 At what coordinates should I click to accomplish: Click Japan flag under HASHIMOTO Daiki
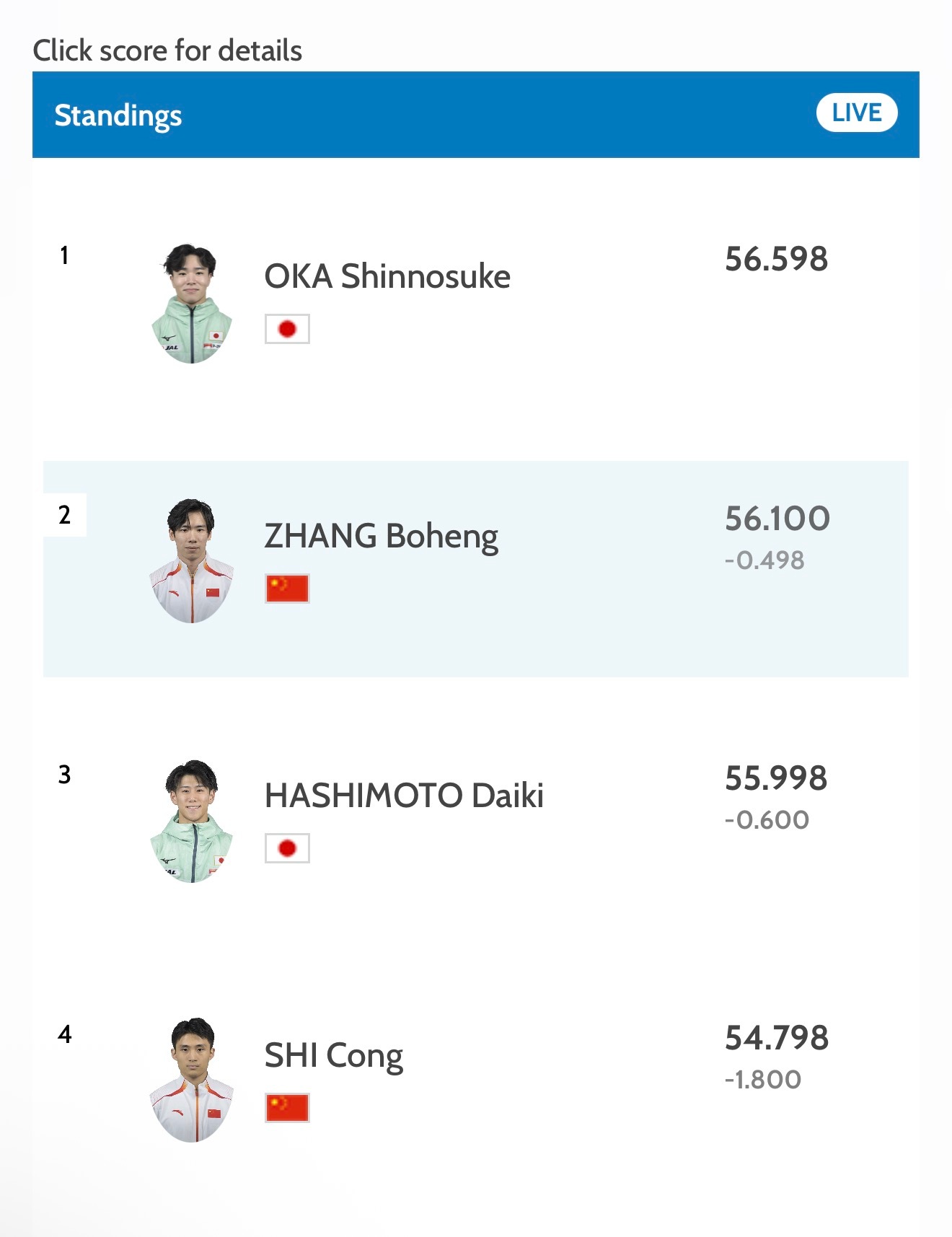pos(287,848)
